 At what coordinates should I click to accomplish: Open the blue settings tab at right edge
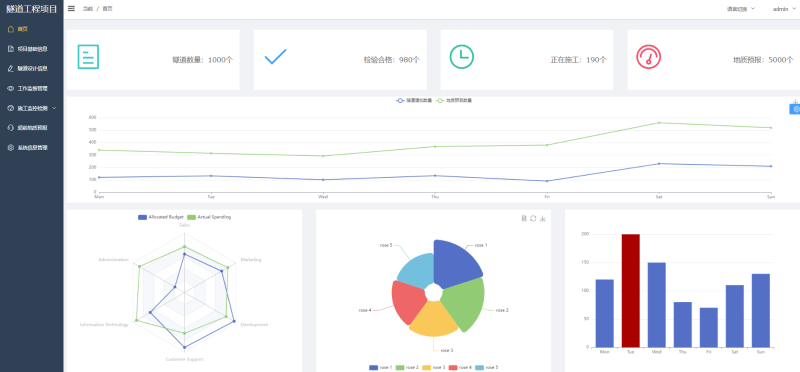[795, 109]
